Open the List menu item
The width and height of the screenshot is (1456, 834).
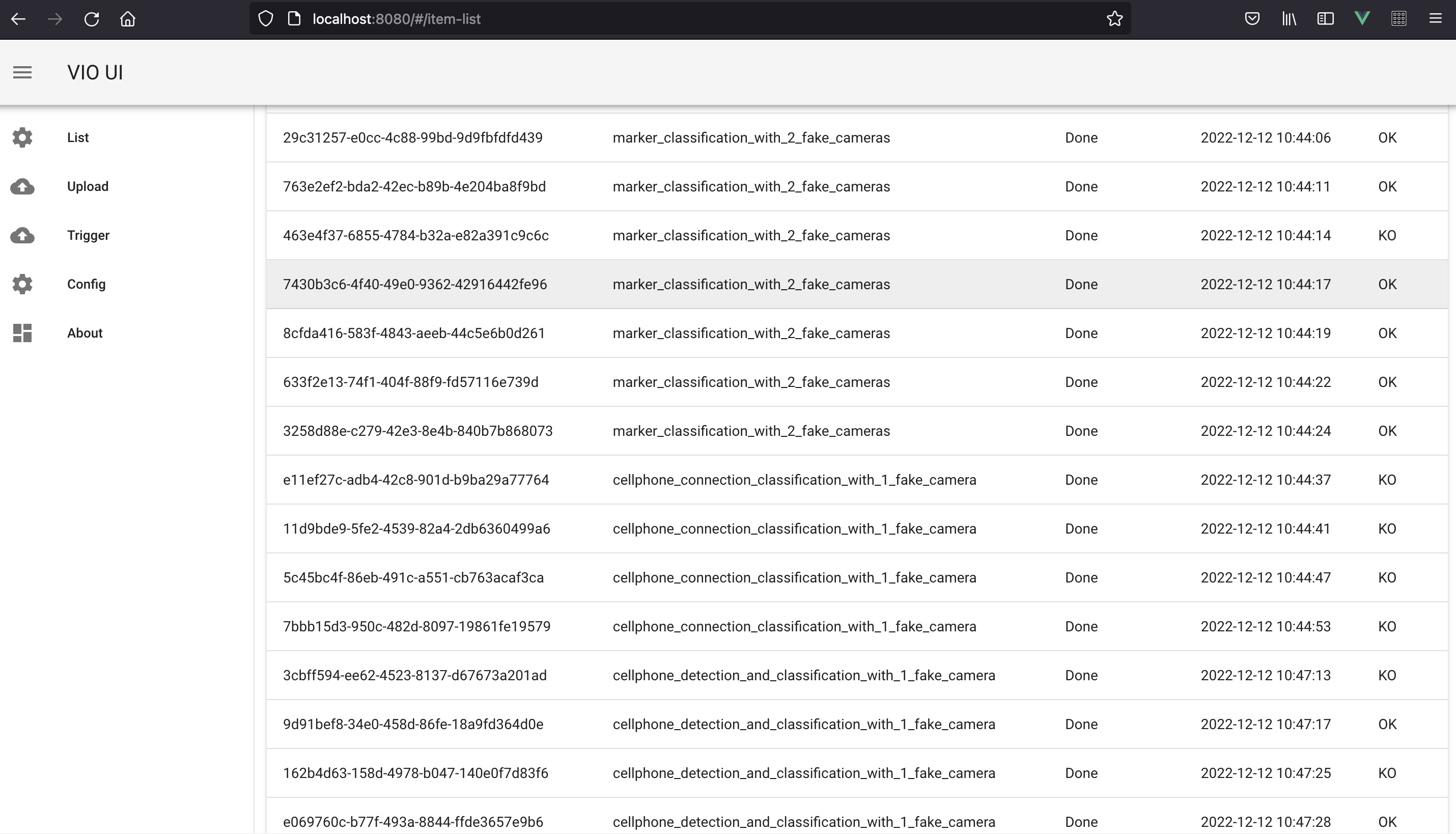(127, 137)
